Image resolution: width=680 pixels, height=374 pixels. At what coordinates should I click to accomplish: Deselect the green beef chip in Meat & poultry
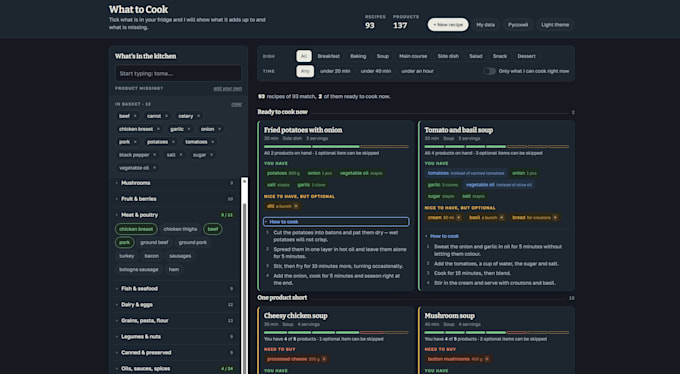tap(213, 229)
